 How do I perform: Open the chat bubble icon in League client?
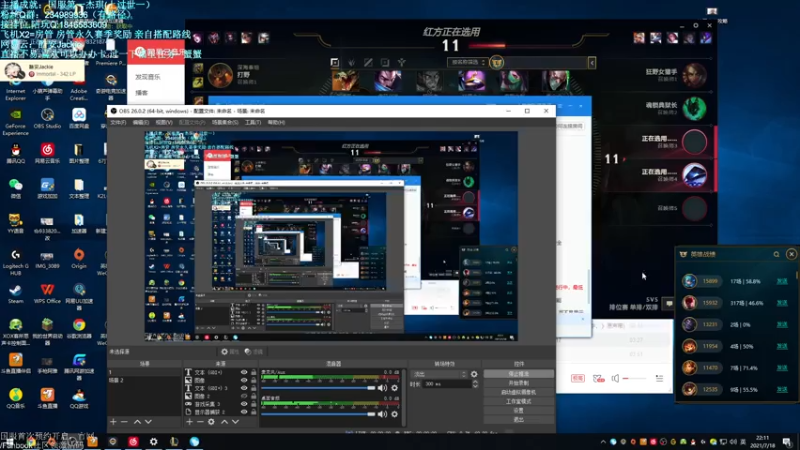(x=669, y=304)
